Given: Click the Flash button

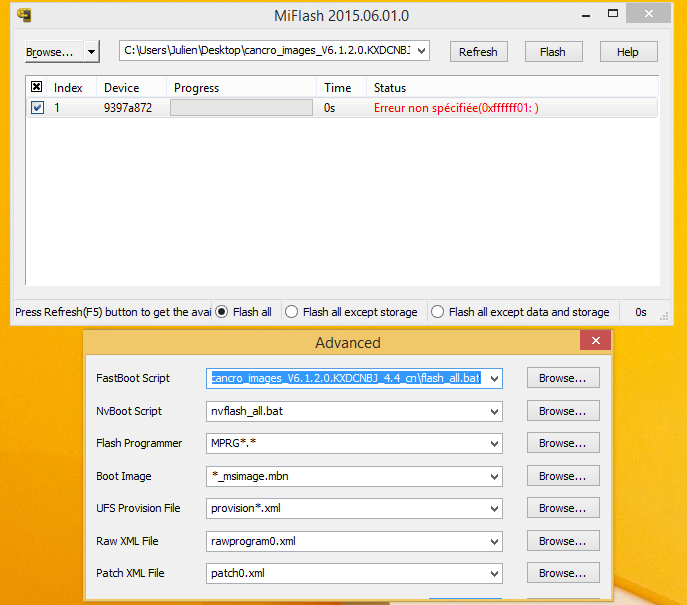Looking at the screenshot, I should (553, 52).
